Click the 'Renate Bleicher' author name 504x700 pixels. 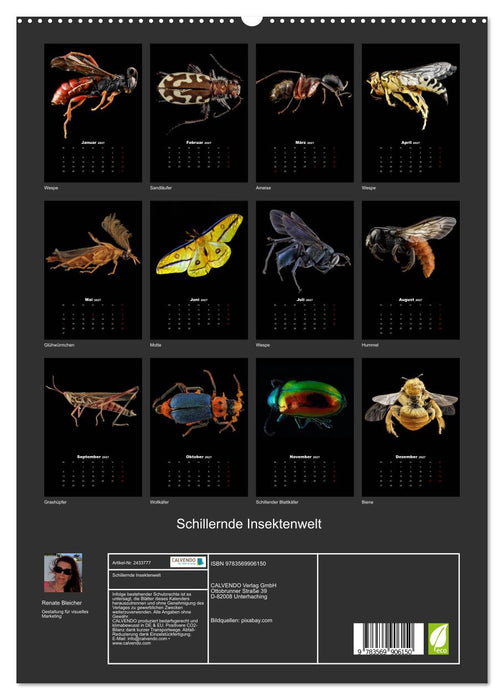click(62, 603)
